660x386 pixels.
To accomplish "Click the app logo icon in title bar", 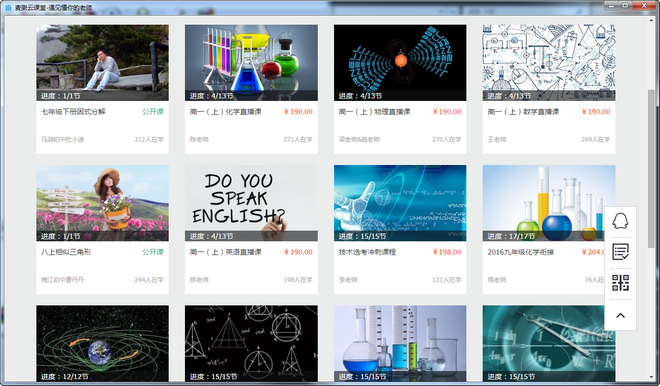I will [x=8, y=8].
